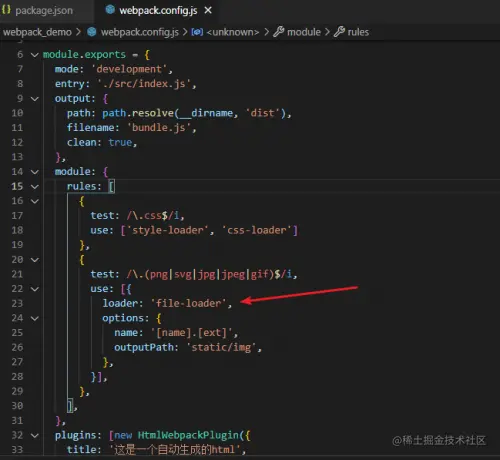
Task: Select the webpack.config.js editor tab
Action: click(158, 10)
